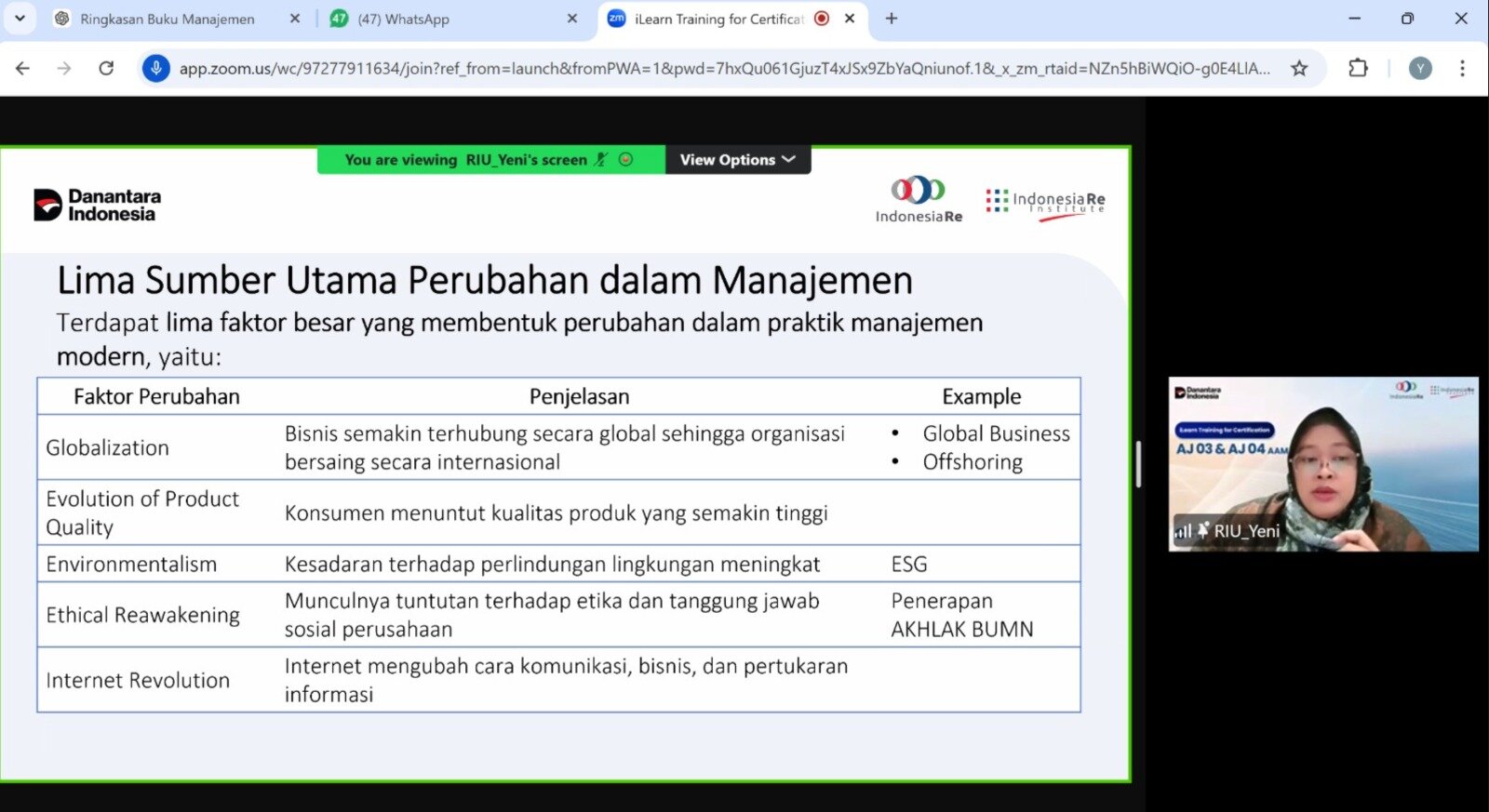Bookmark this page with the star icon
The width and height of the screenshot is (1489, 812).
click(1299, 68)
